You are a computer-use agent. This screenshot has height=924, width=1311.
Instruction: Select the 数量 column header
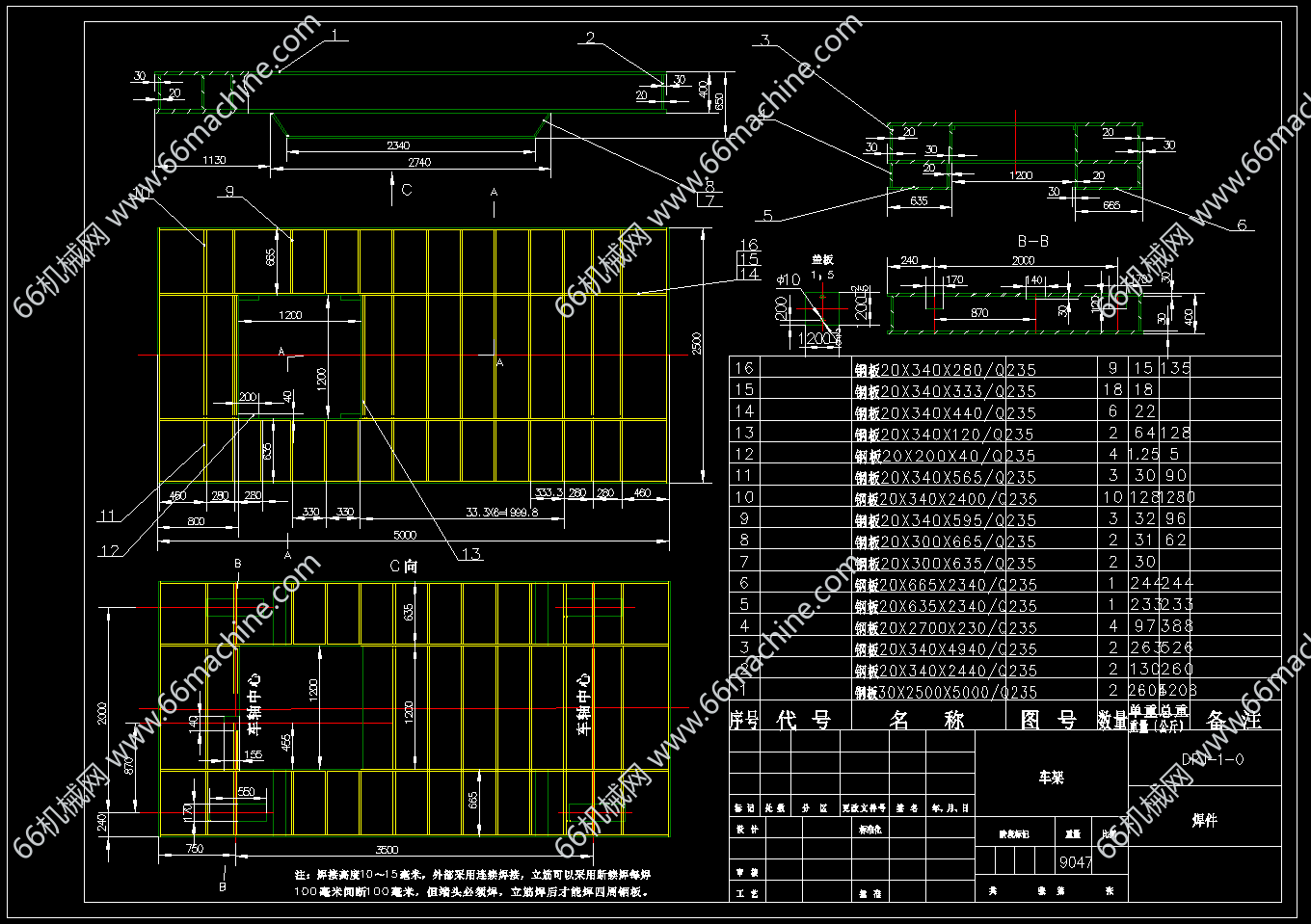[x=1111, y=720]
